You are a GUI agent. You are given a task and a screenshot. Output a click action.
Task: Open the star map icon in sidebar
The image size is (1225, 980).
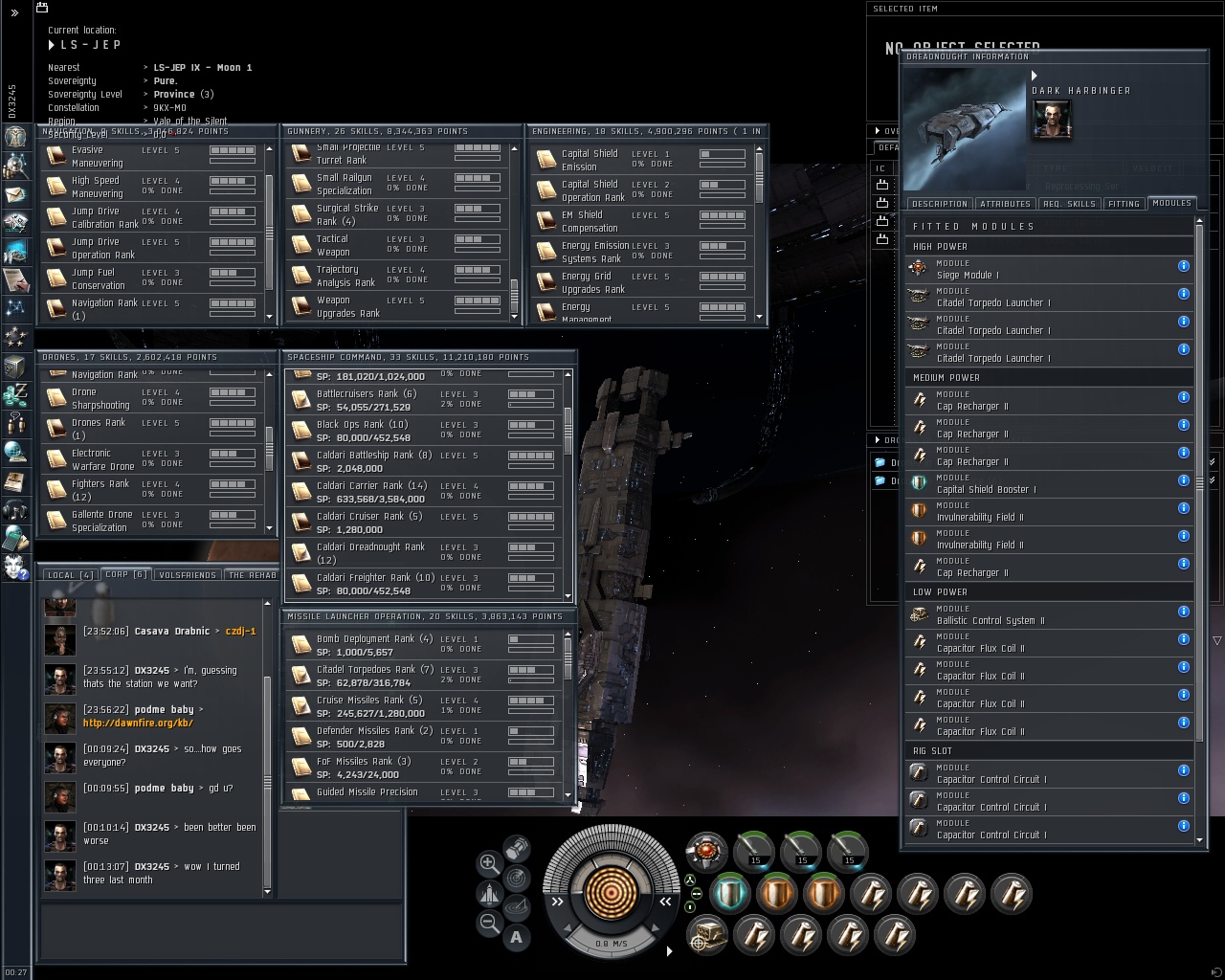point(15,308)
